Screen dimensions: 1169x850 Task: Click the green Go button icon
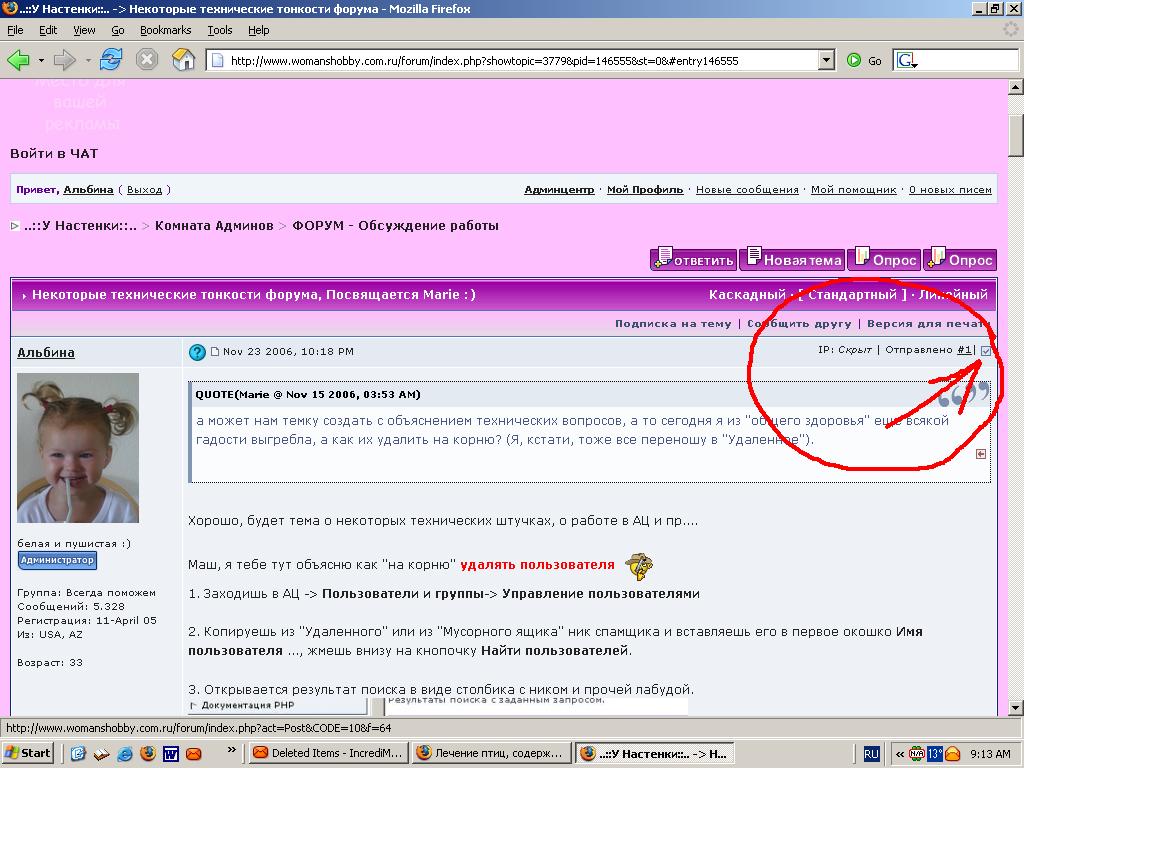854,60
